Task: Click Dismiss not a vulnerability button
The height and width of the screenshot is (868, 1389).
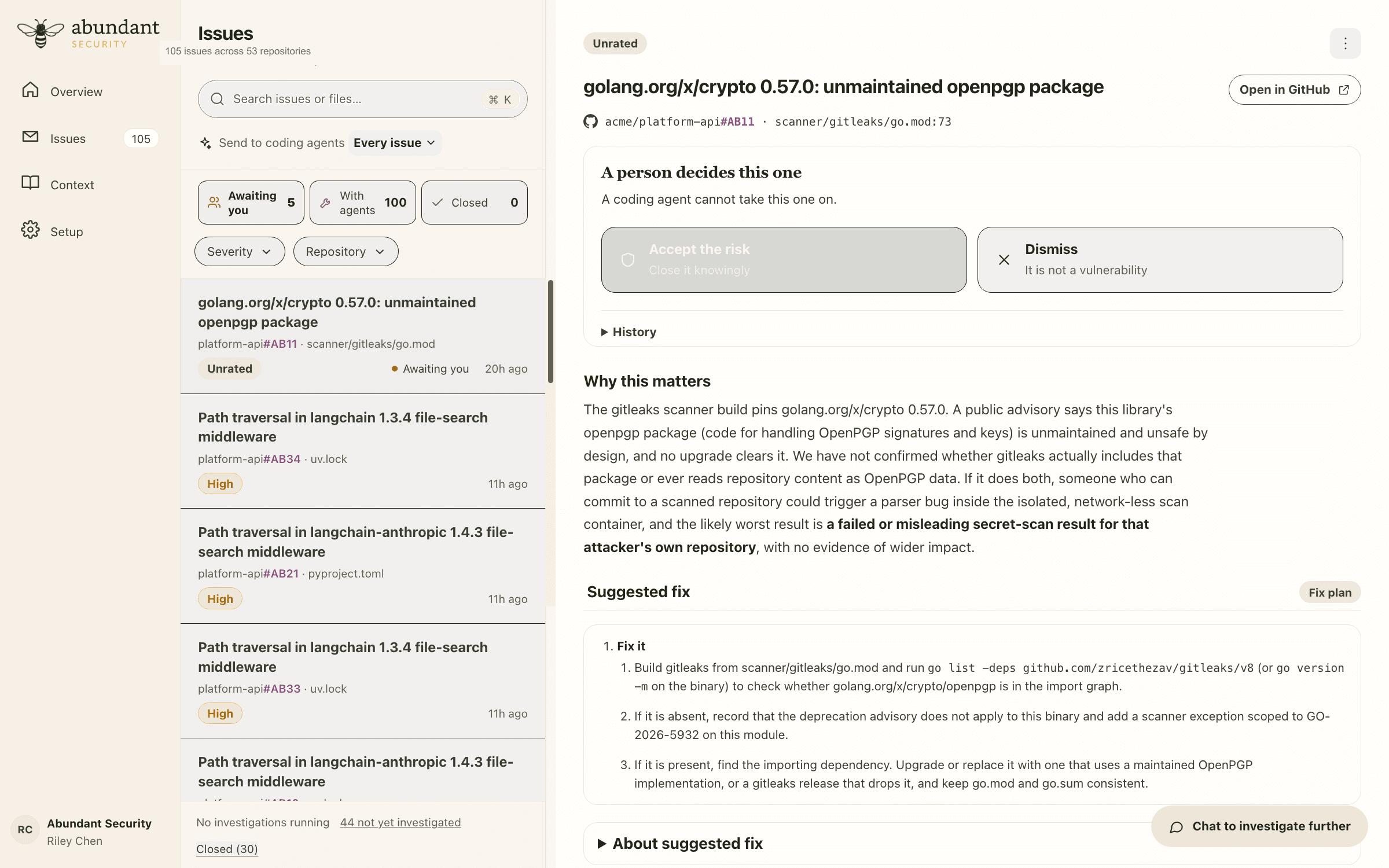Action: click(x=1160, y=260)
